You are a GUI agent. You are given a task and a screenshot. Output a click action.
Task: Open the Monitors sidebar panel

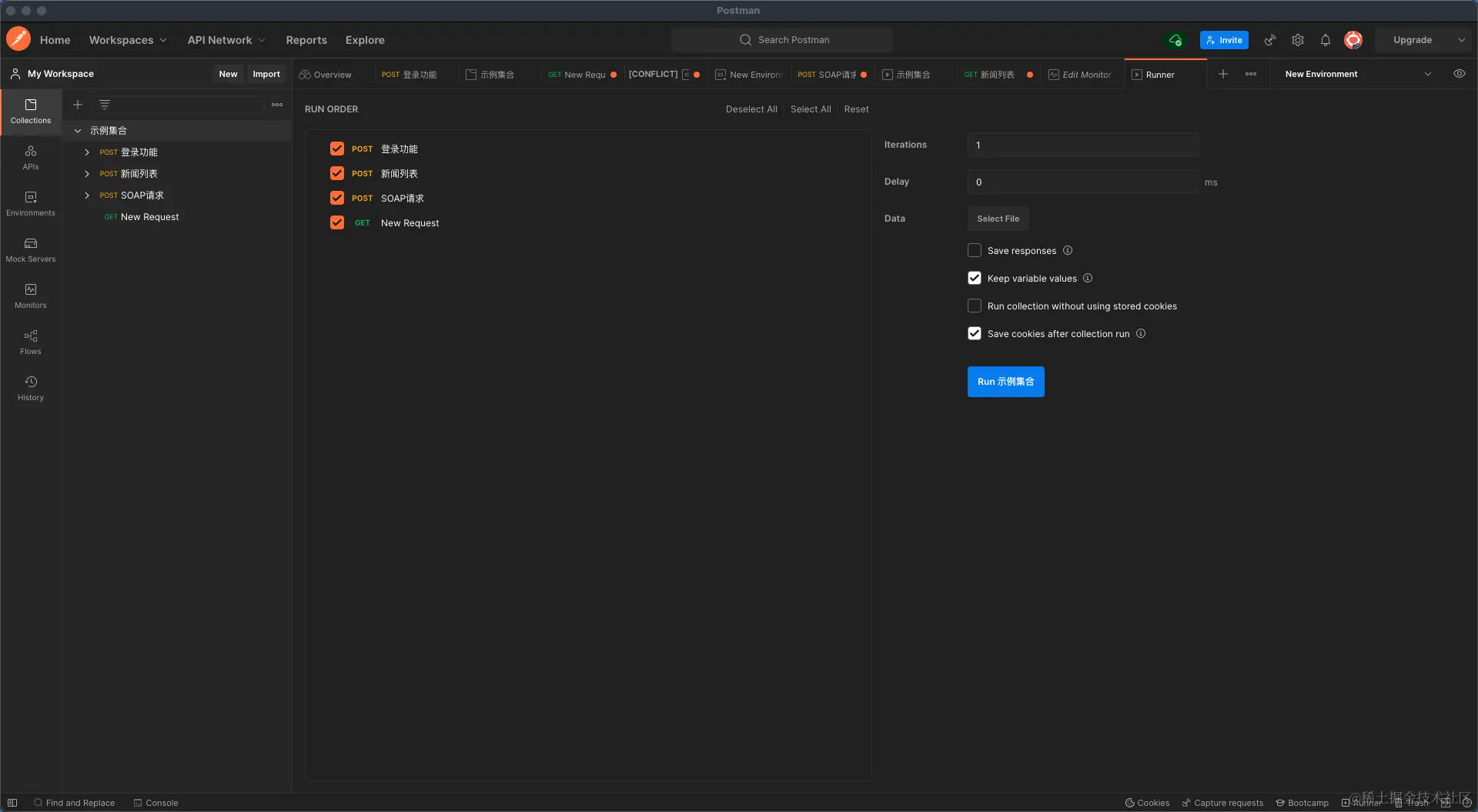click(x=31, y=296)
